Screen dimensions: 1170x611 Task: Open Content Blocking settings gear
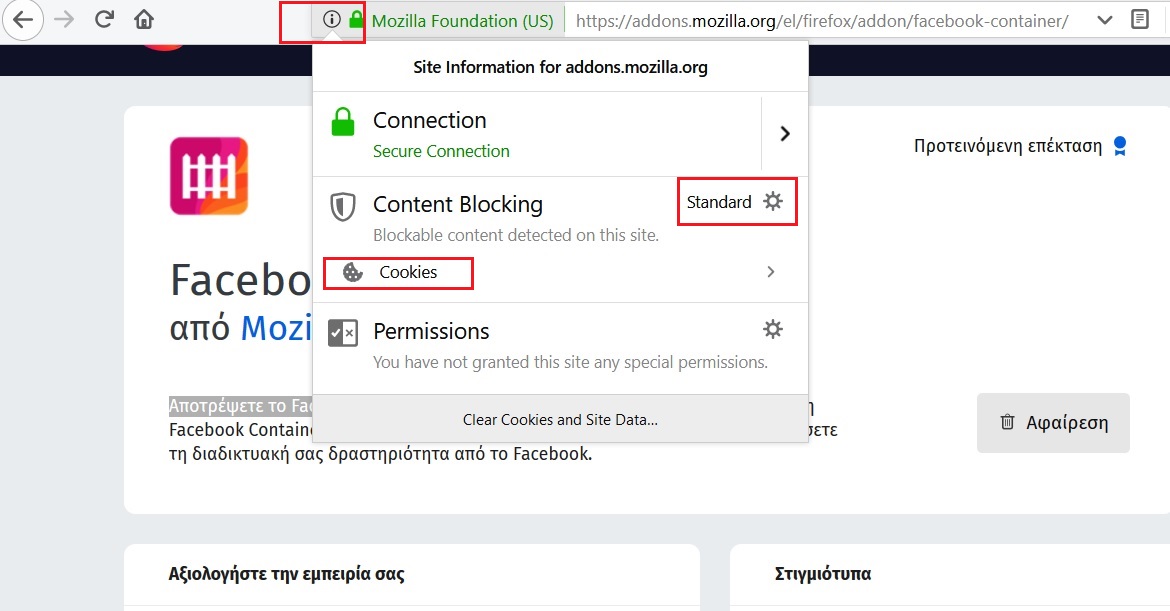(x=773, y=201)
